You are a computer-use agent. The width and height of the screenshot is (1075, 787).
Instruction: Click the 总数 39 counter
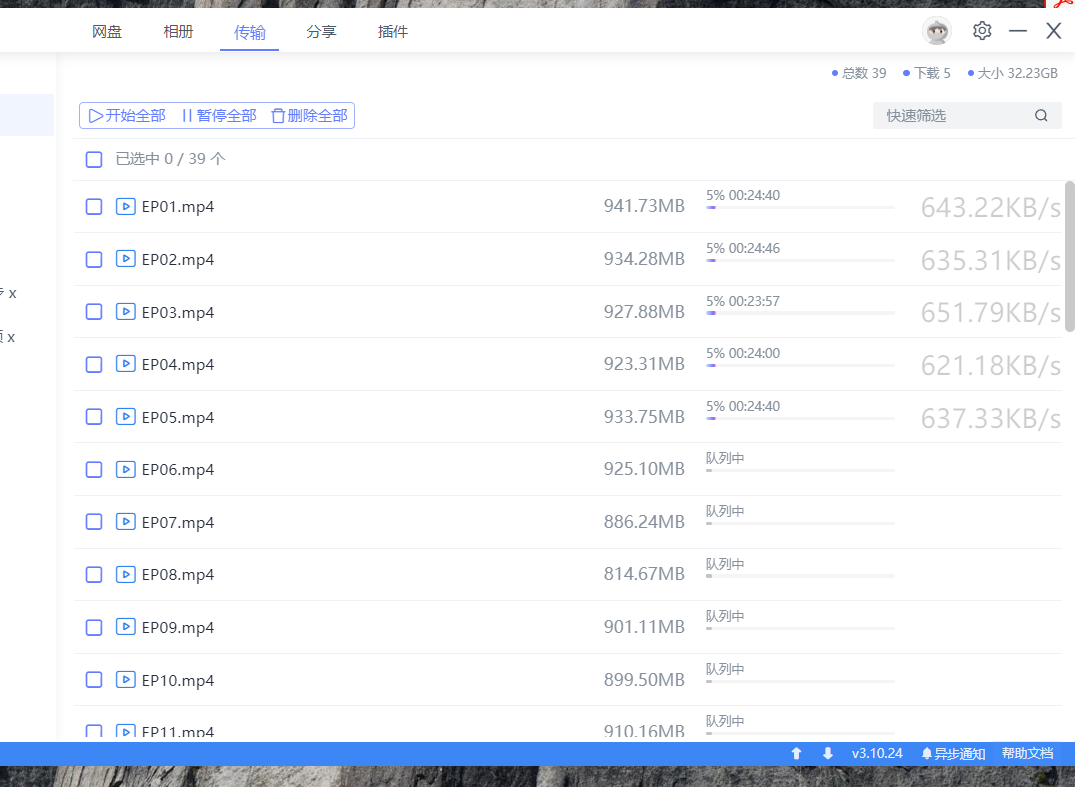[859, 73]
